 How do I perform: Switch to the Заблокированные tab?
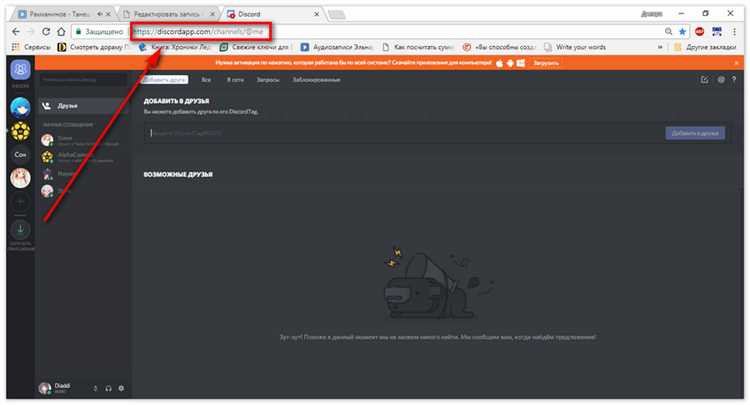point(316,80)
